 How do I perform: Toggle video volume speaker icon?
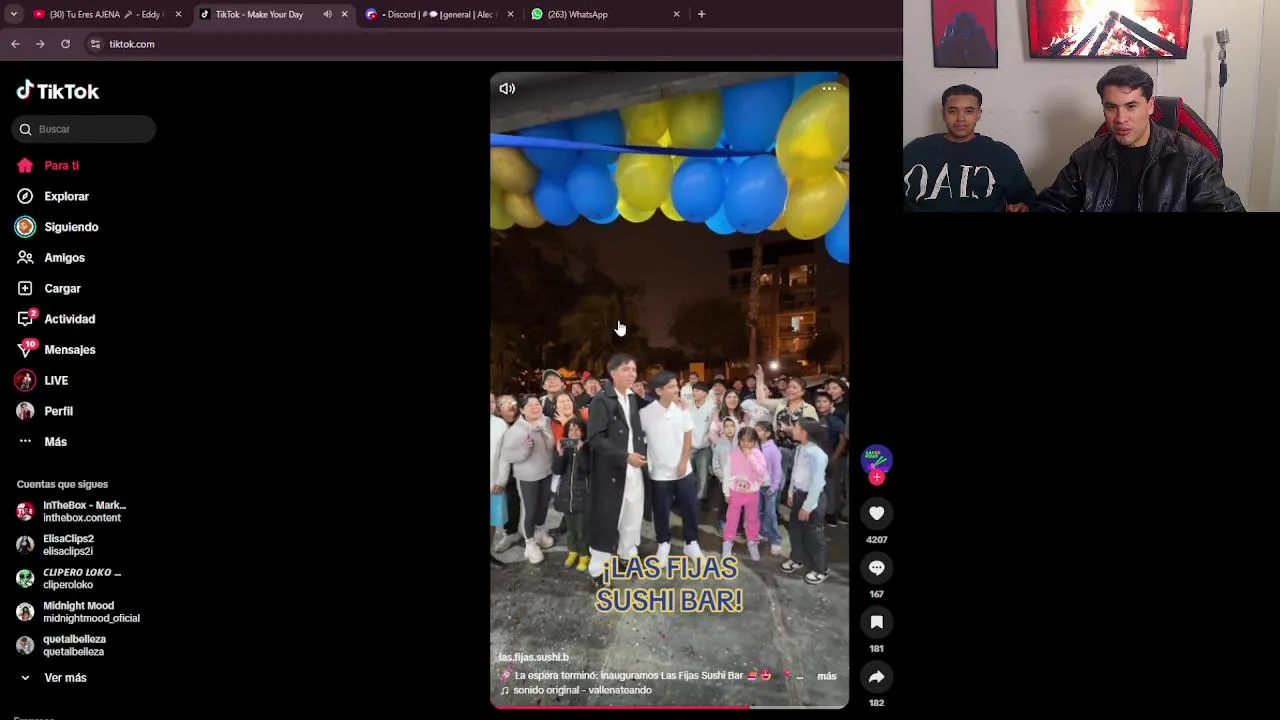pos(507,89)
